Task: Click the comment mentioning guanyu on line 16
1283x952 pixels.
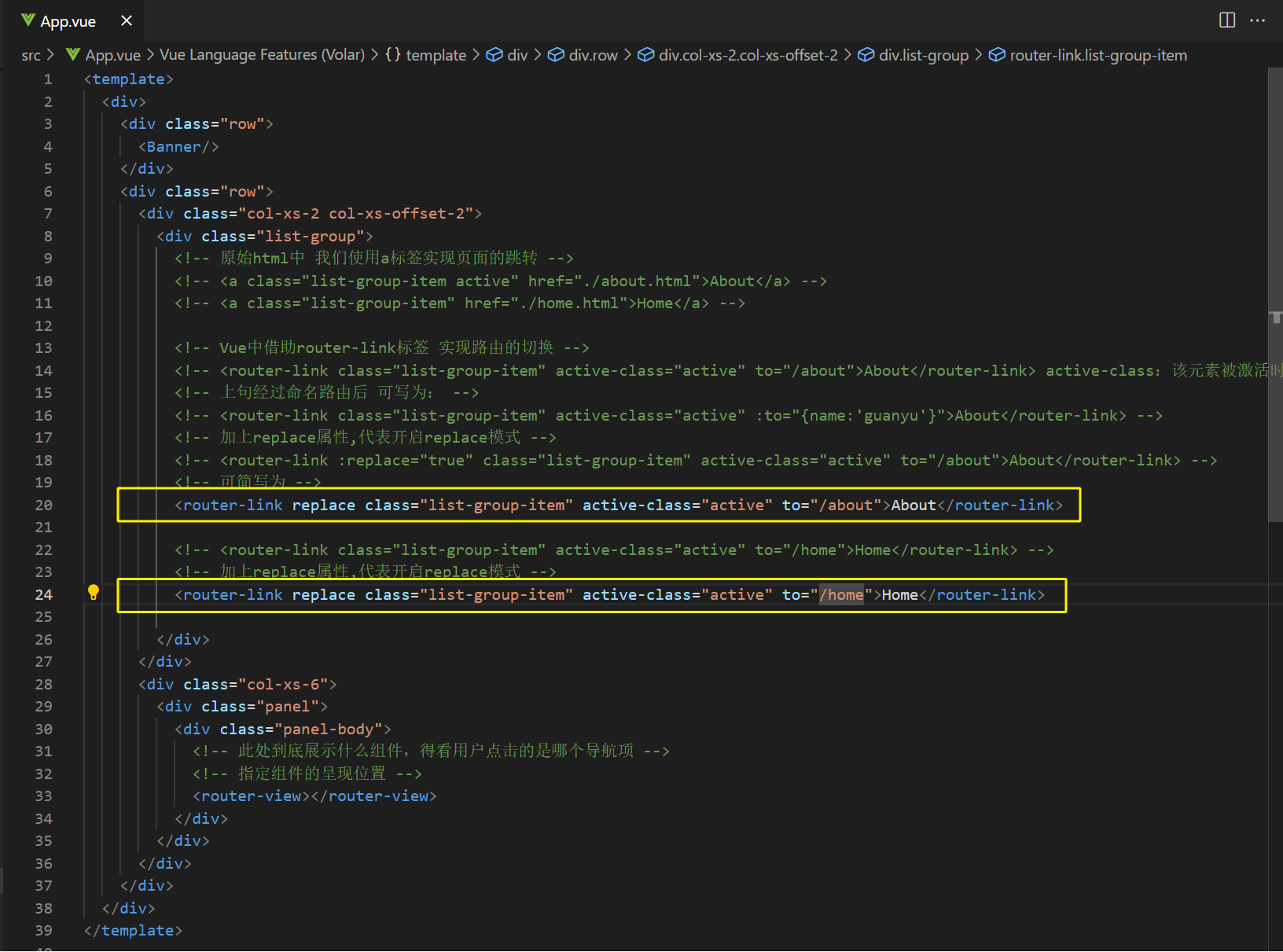Action: (x=669, y=415)
